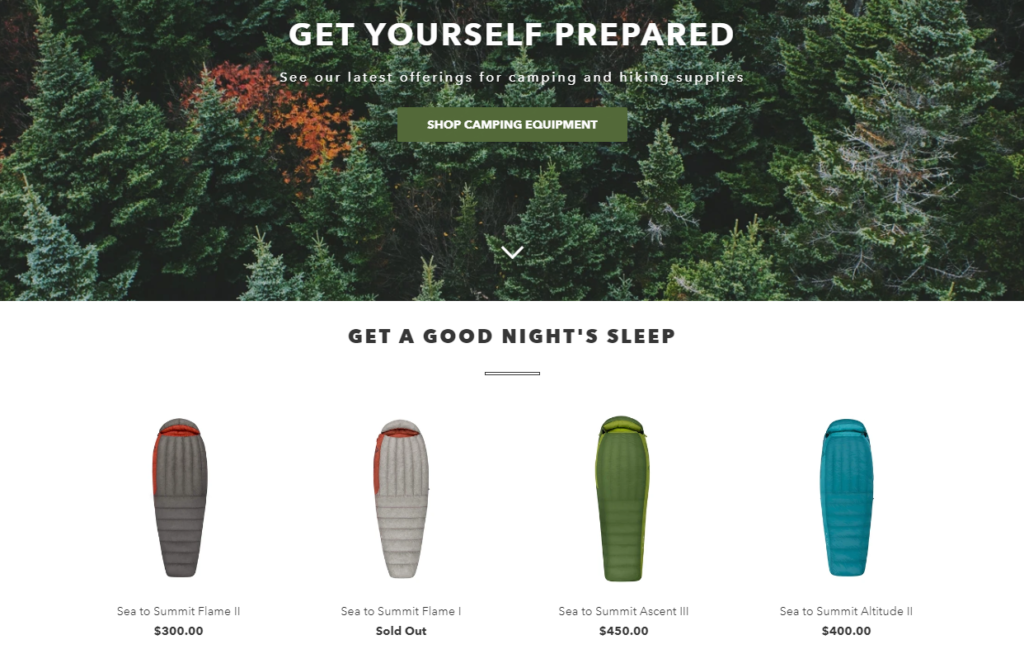Click the $300.00 price label
The width and height of the screenshot is (1024, 649).
[178, 631]
